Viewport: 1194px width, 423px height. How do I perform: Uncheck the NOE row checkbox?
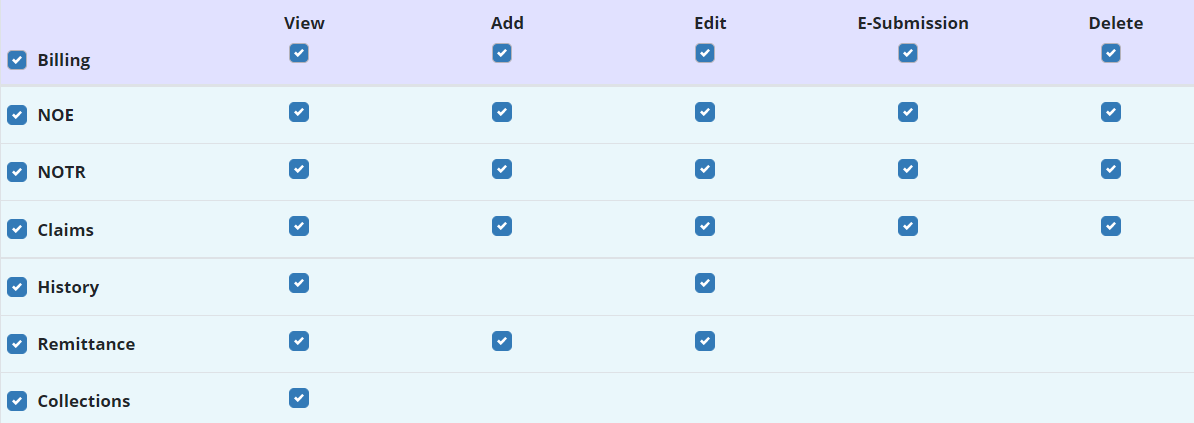[x=17, y=115]
